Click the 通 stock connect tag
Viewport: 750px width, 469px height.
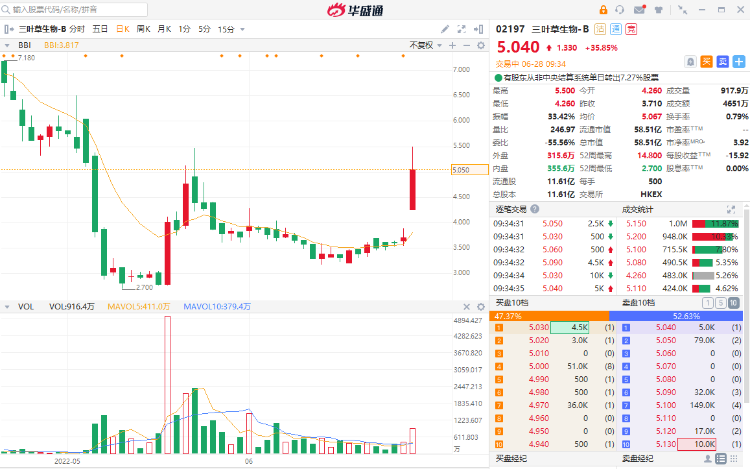click(x=616, y=29)
